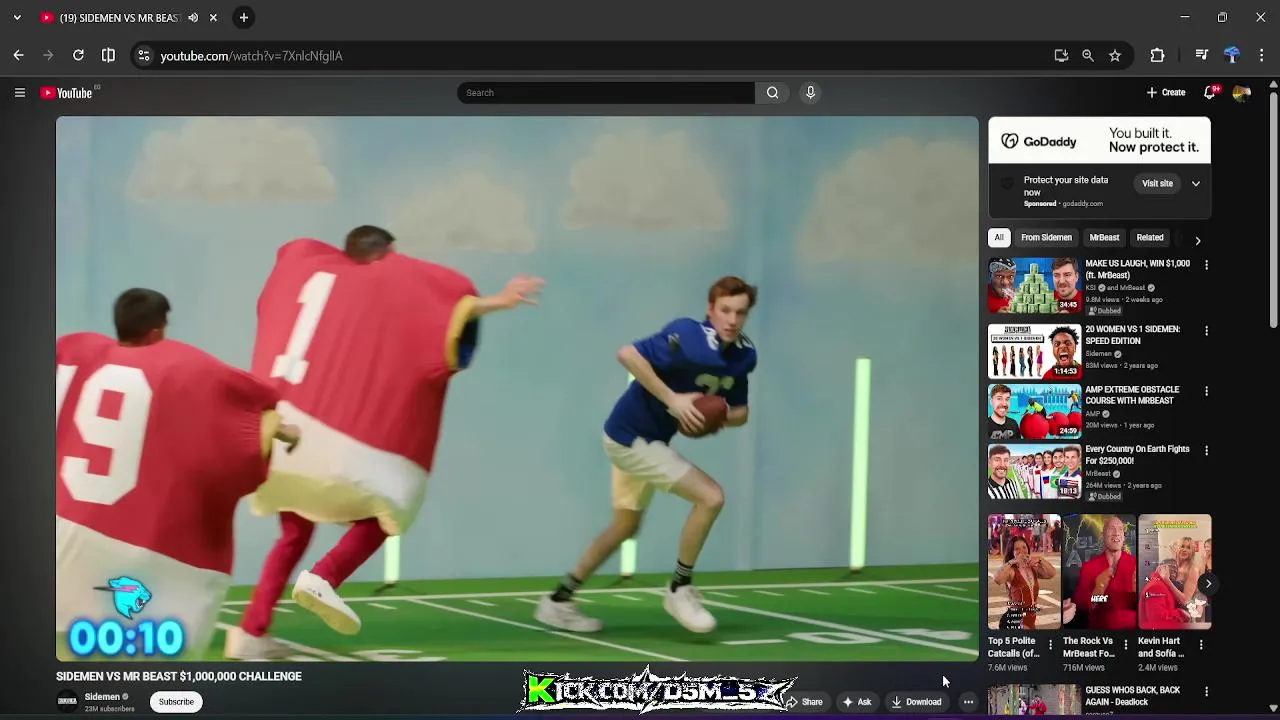
Task: Open The Rock Vs MrBeast short
Action: 1099,572
